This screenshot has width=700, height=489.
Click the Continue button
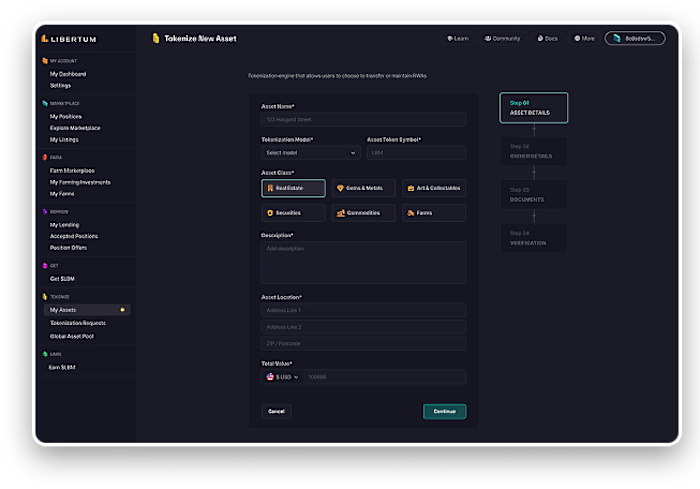pos(445,411)
